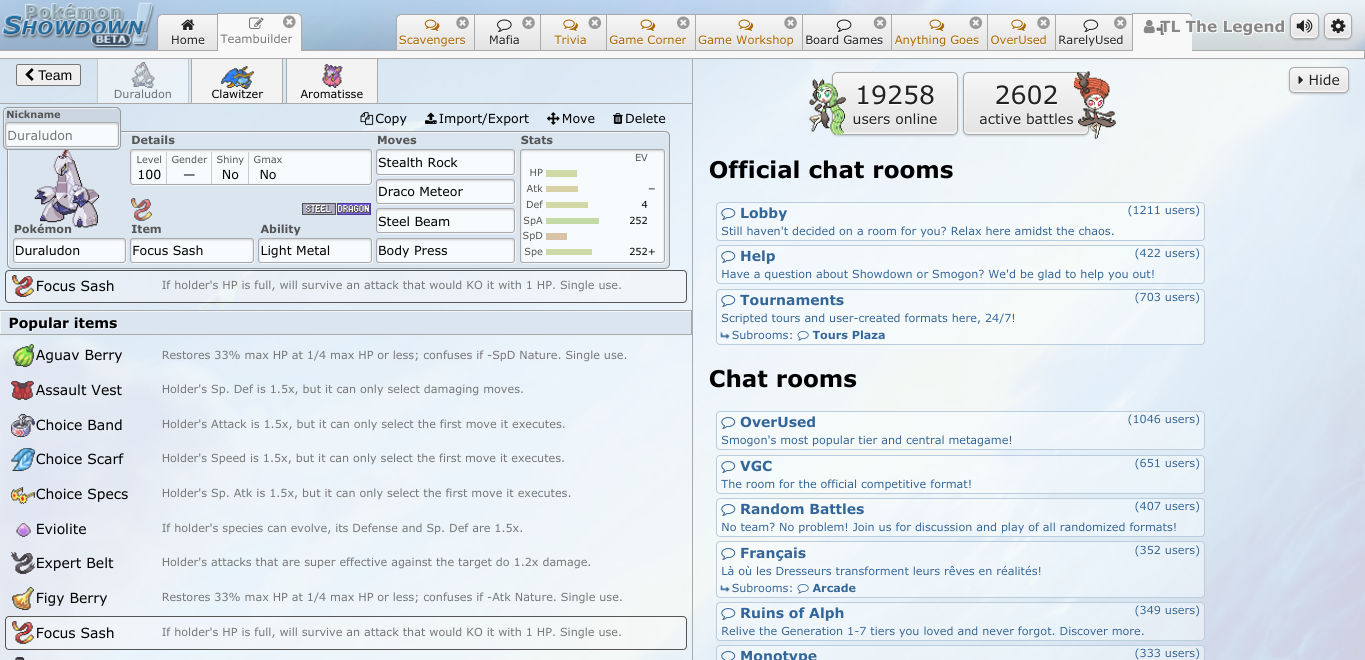1365x660 pixels.
Task: Open the options gear menu
Action: click(x=1339, y=27)
